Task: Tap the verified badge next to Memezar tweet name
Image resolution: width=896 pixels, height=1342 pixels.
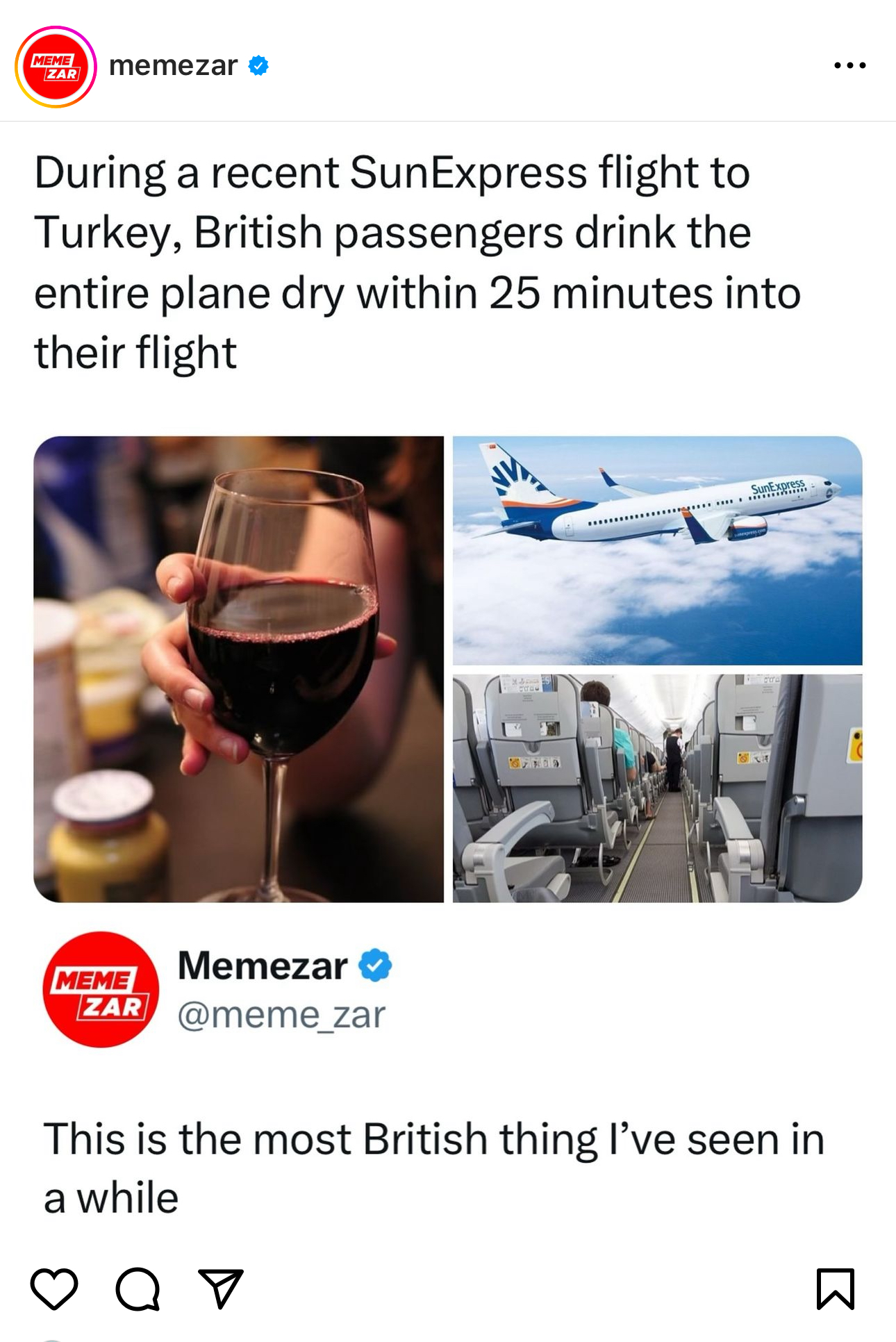Action: [x=375, y=966]
